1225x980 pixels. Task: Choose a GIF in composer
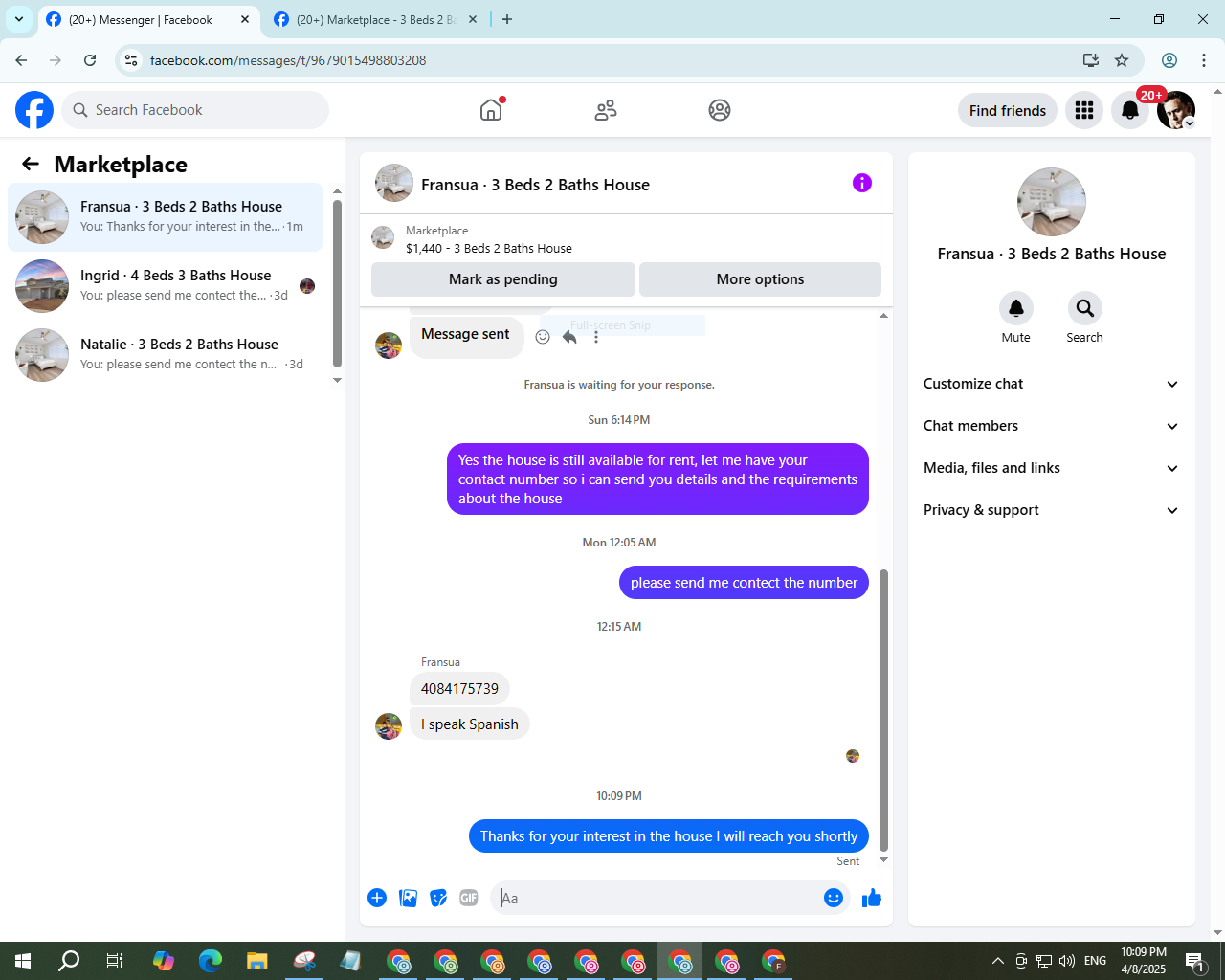[x=469, y=898]
